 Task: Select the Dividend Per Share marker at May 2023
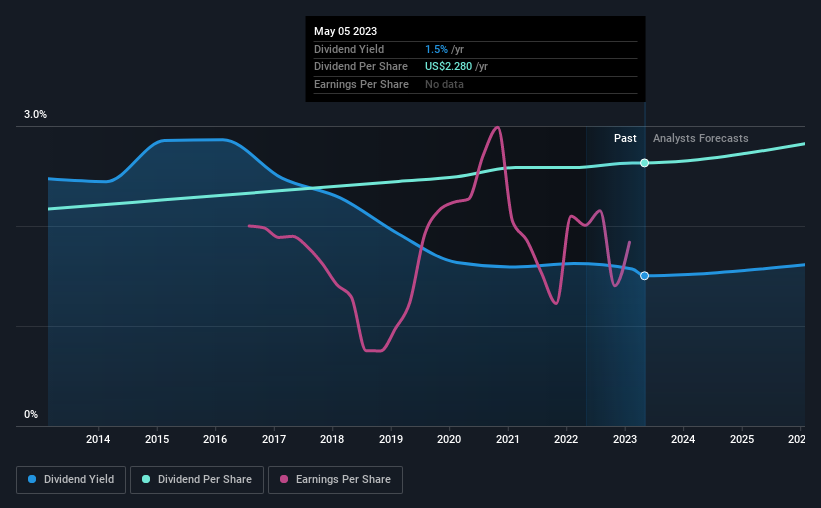click(645, 163)
